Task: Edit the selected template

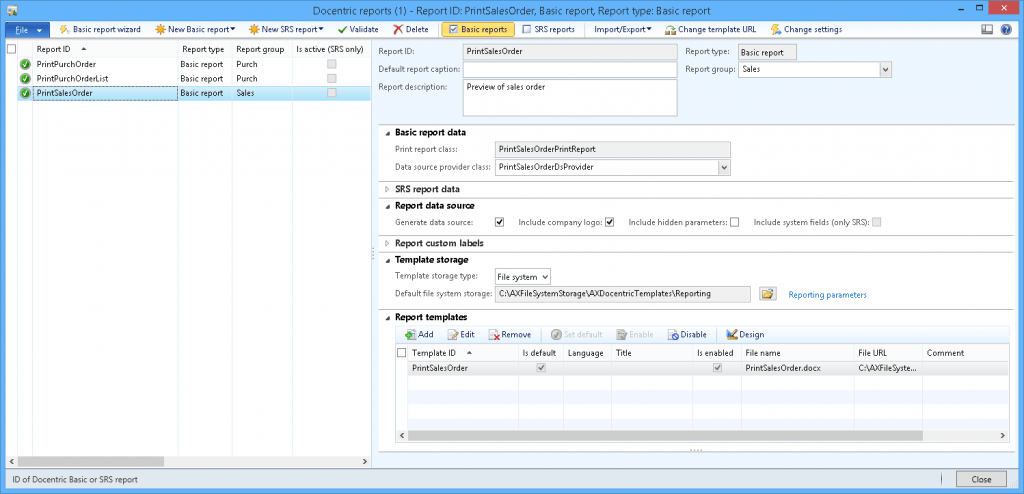Action: [x=461, y=335]
